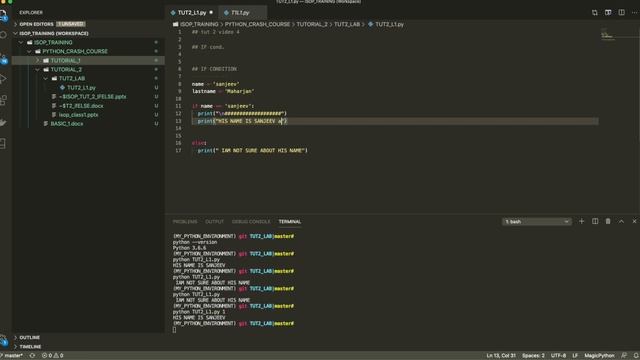Viewport: 640px width, 360px height.
Task: Open Source Control view in the activity bar
Action: pyautogui.click(x=3, y=59)
